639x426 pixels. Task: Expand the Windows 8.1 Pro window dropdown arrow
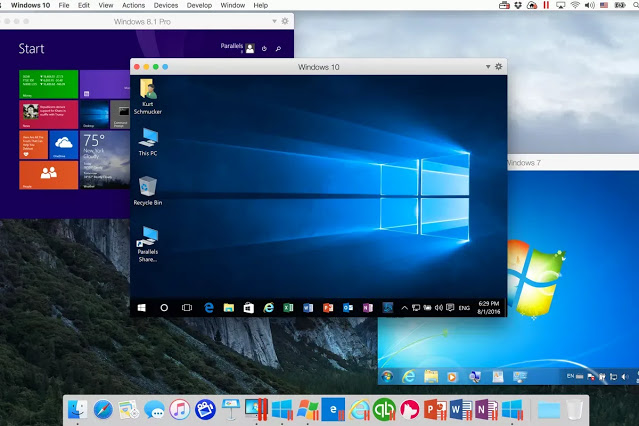coord(273,20)
